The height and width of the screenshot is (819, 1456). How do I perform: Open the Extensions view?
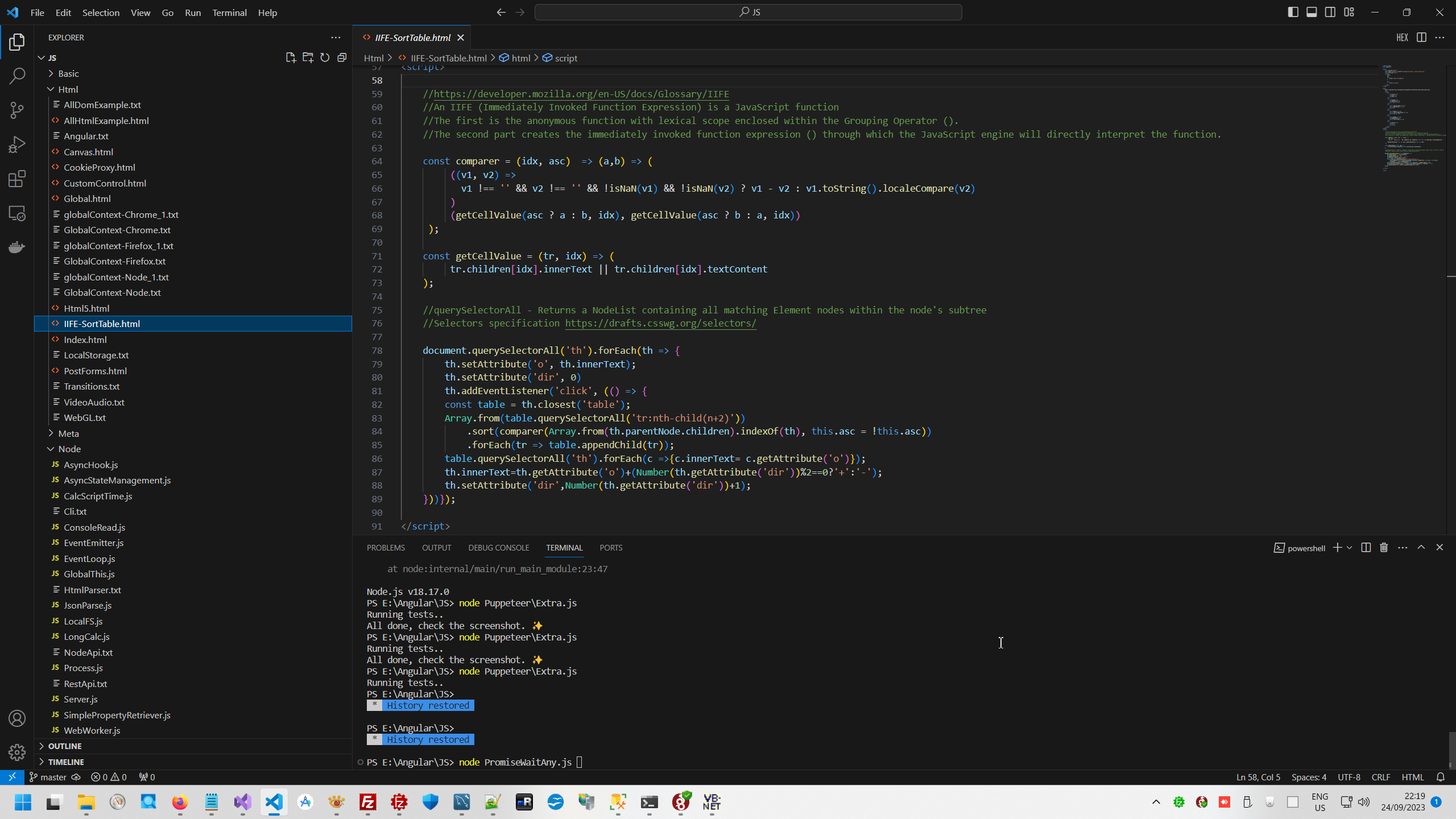coord(17,179)
